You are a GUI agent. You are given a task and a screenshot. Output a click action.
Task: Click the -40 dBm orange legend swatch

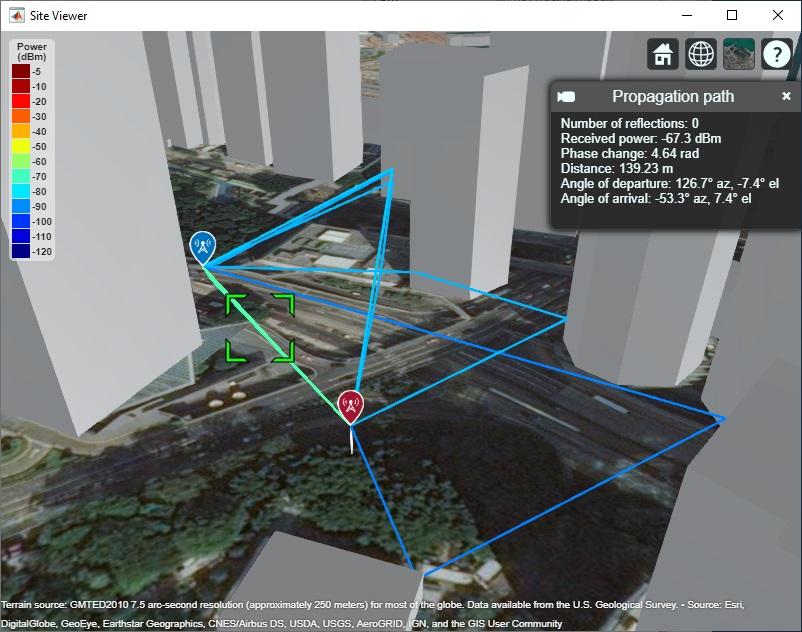click(21, 131)
